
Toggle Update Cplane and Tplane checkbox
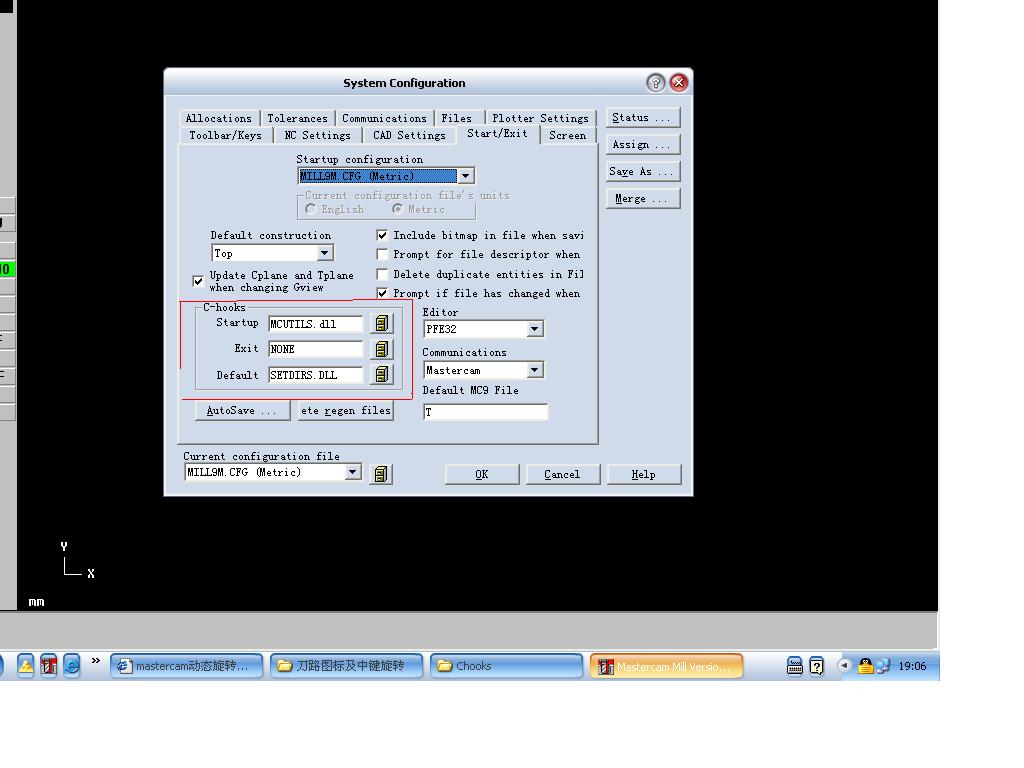click(198, 281)
